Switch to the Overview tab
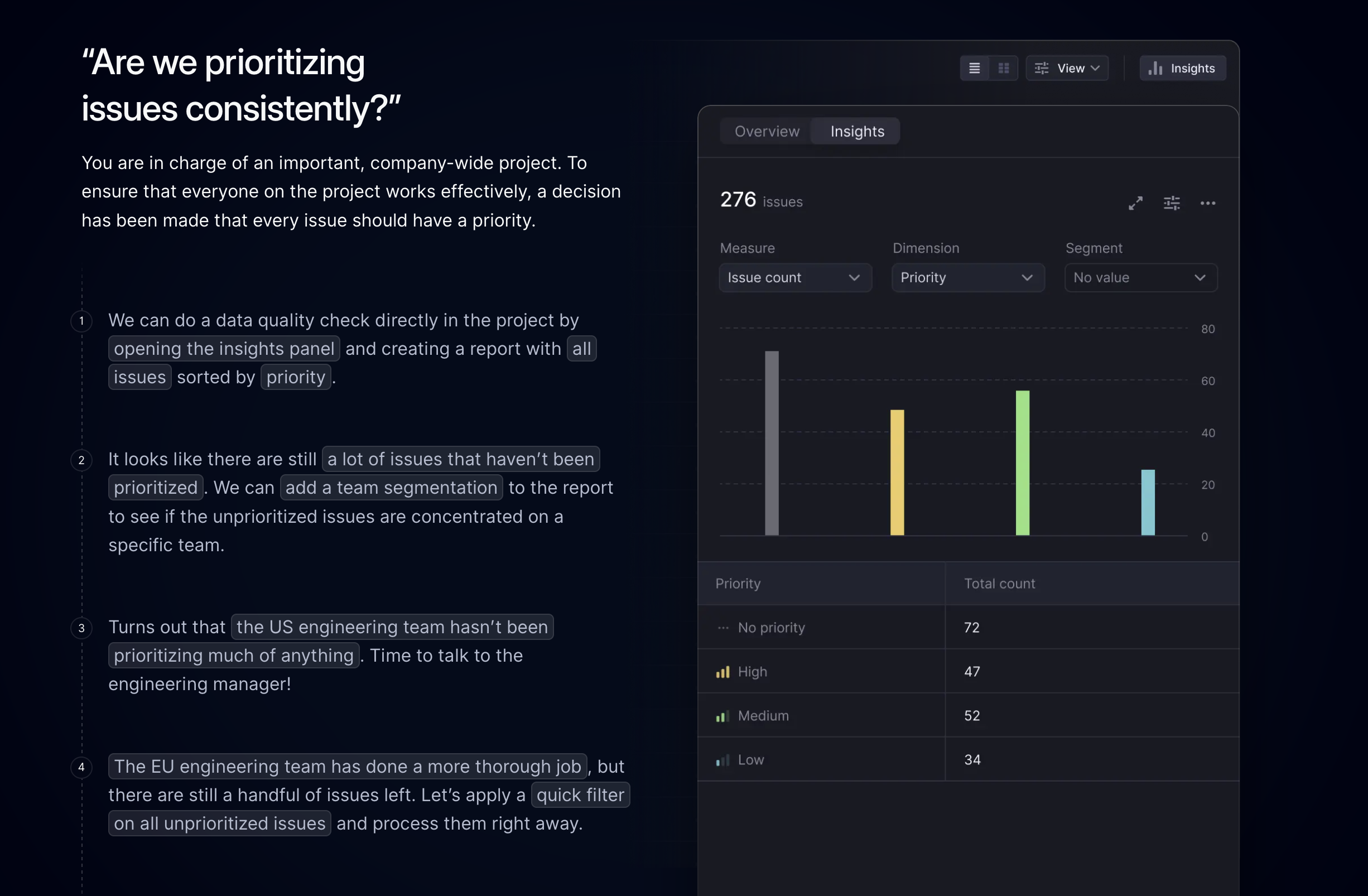 pos(767,132)
